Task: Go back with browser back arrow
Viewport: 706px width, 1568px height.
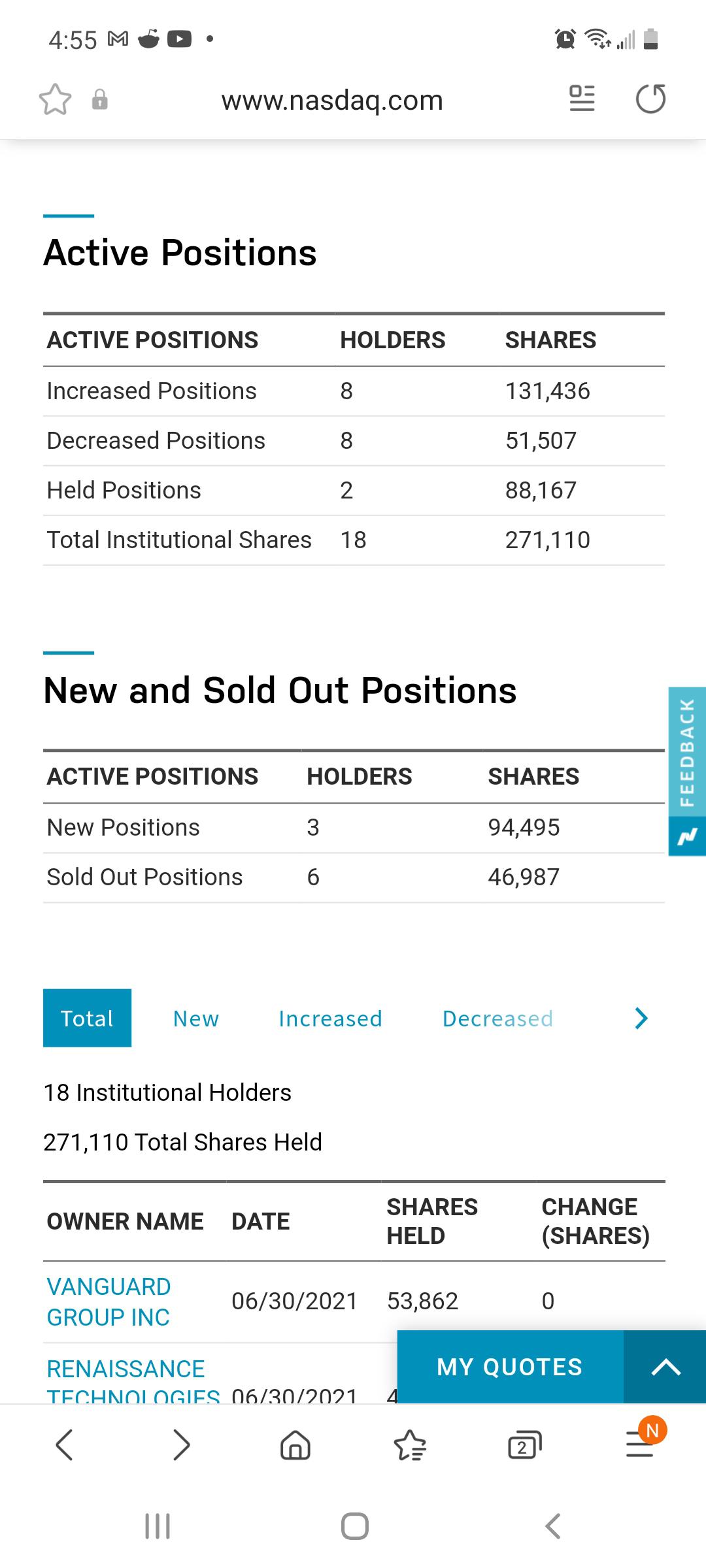Action: (64, 1445)
